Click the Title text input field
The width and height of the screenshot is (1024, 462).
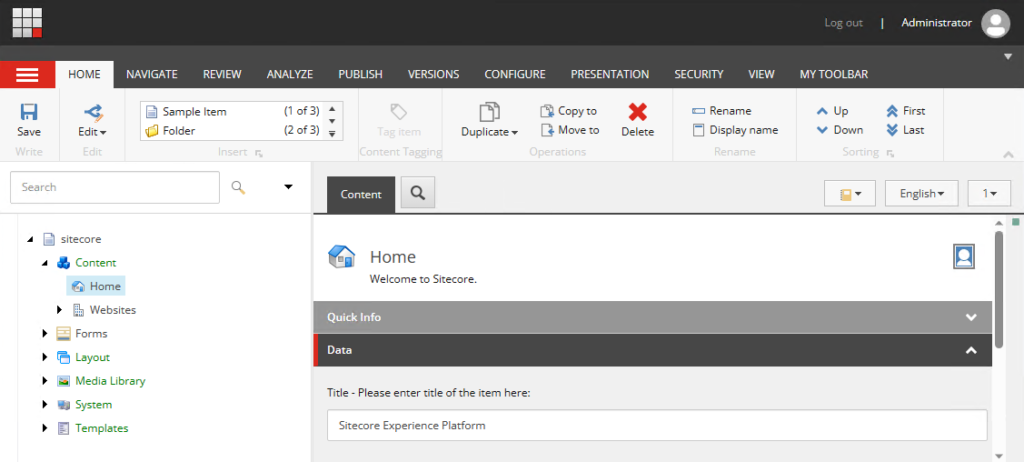(x=656, y=425)
